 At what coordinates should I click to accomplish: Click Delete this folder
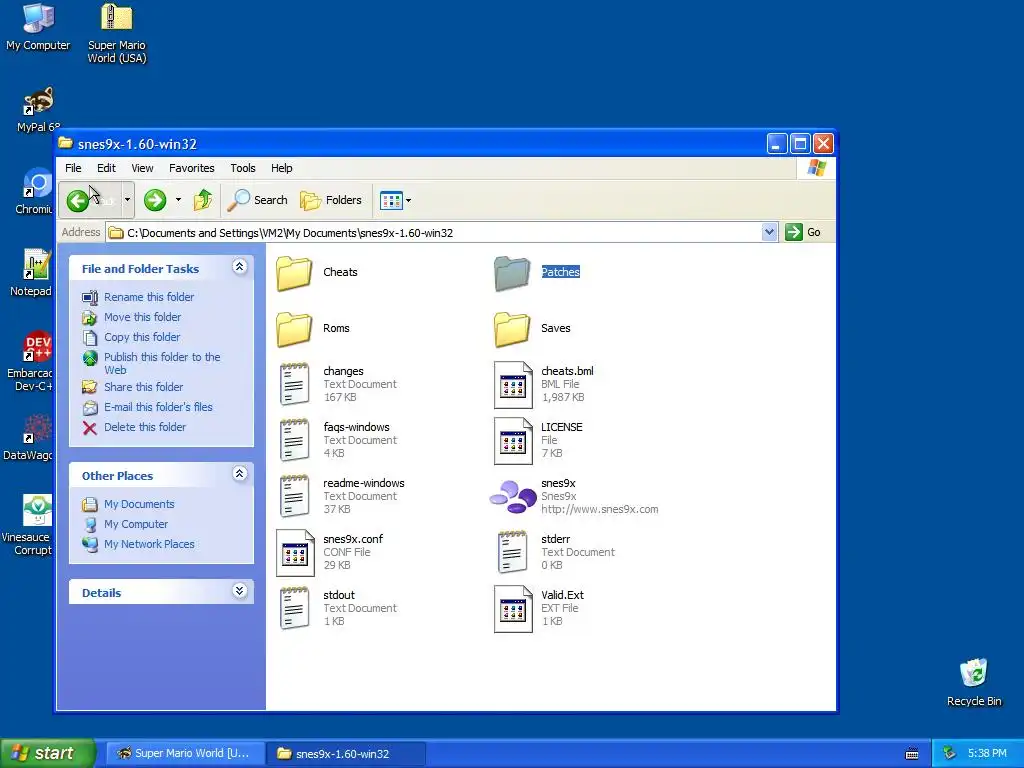tap(145, 427)
